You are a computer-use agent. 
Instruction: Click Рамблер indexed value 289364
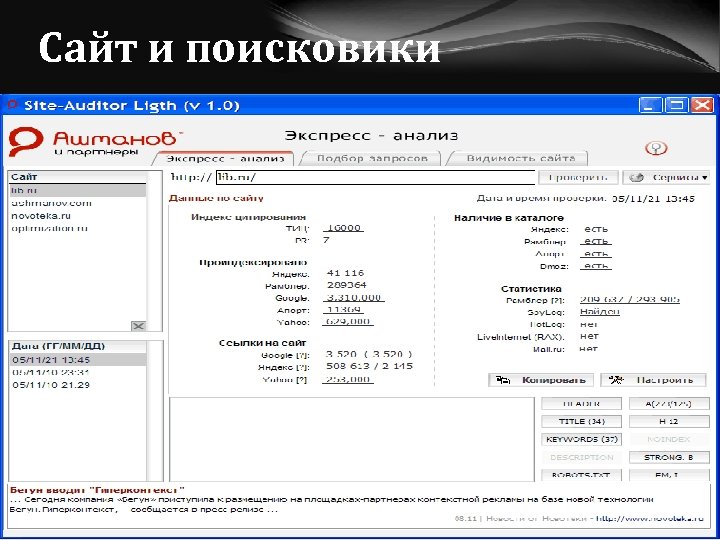347,285
